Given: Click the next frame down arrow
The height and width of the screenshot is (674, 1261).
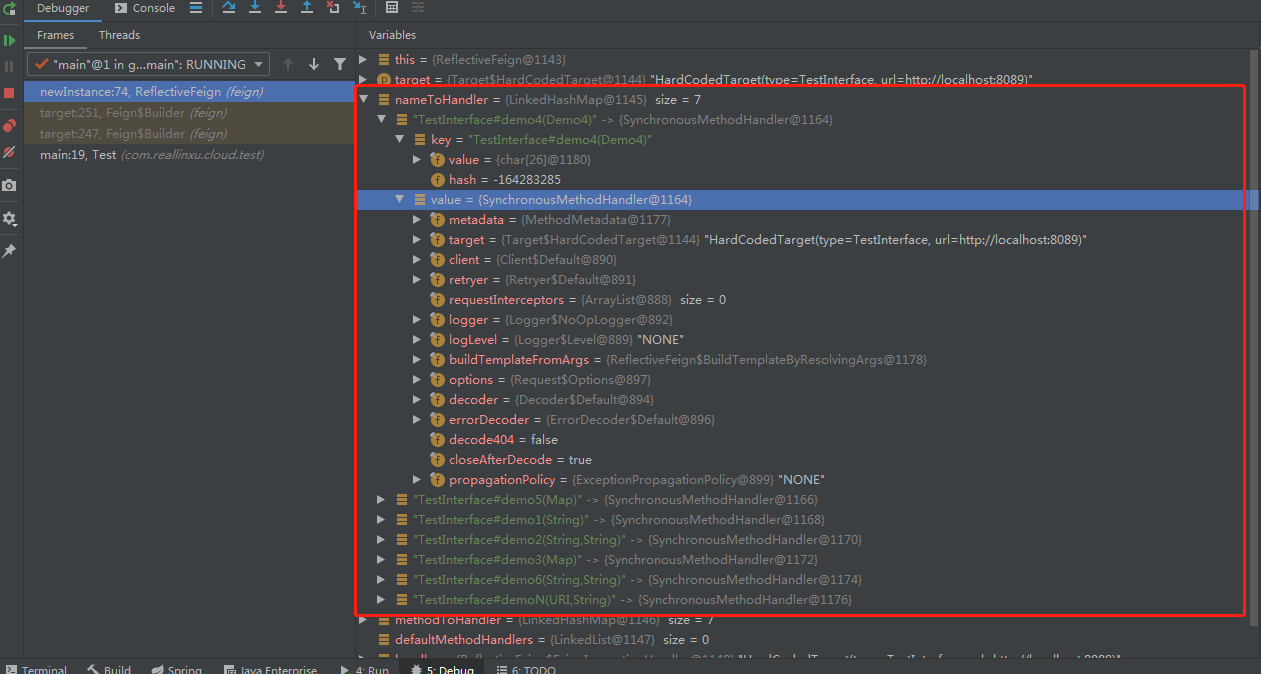Looking at the screenshot, I should (314, 64).
